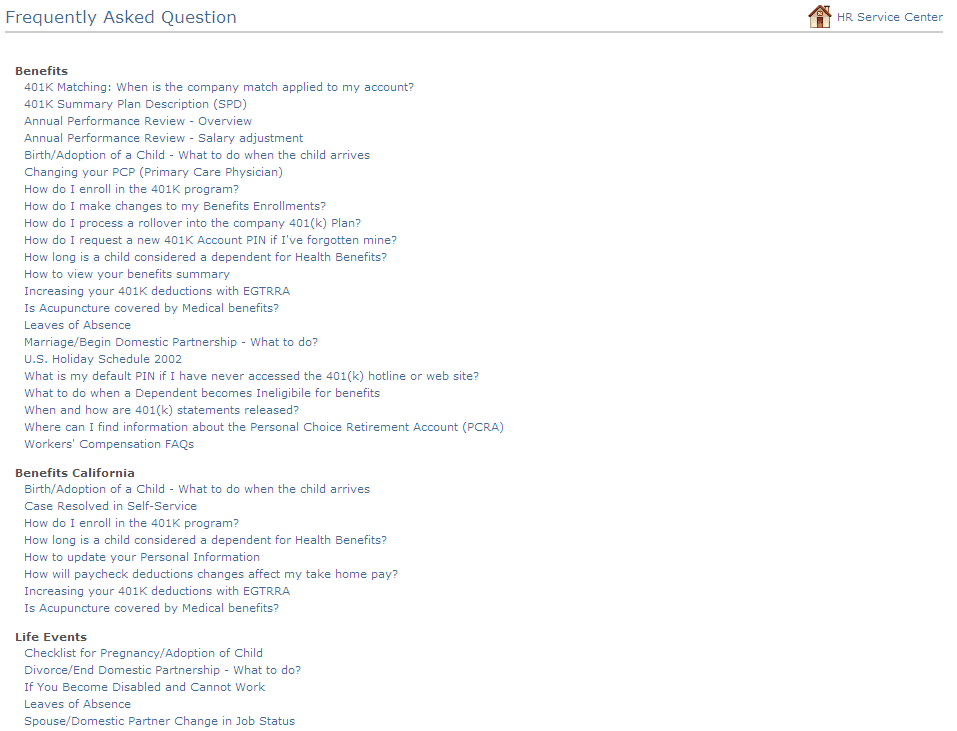957x731 pixels.
Task: Open Birth/Adoption of a Child under Benefits
Action: [196, 155]
